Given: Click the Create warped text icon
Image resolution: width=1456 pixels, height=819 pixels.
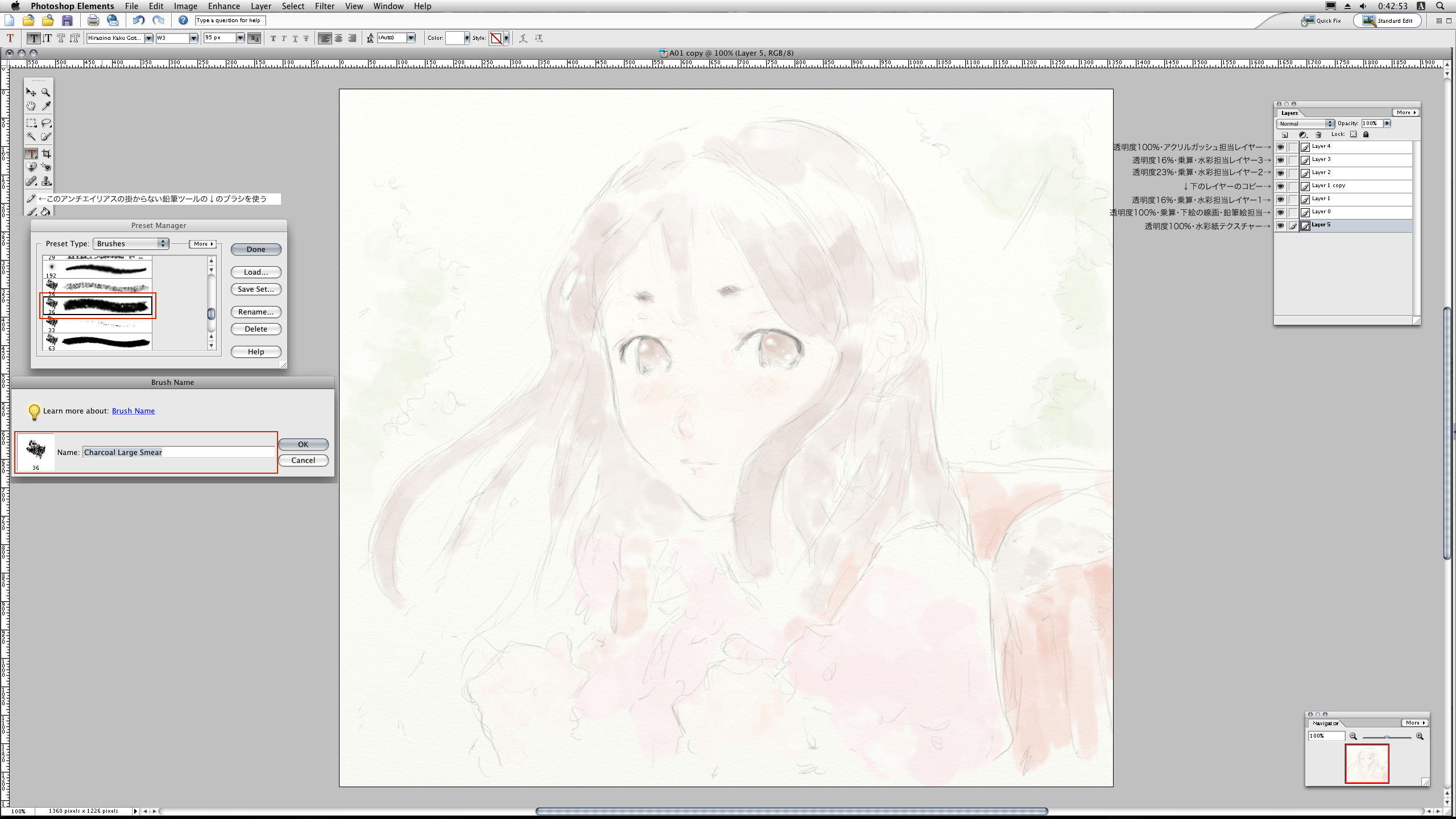Looking at the screenshot, I should click(523, 38).
